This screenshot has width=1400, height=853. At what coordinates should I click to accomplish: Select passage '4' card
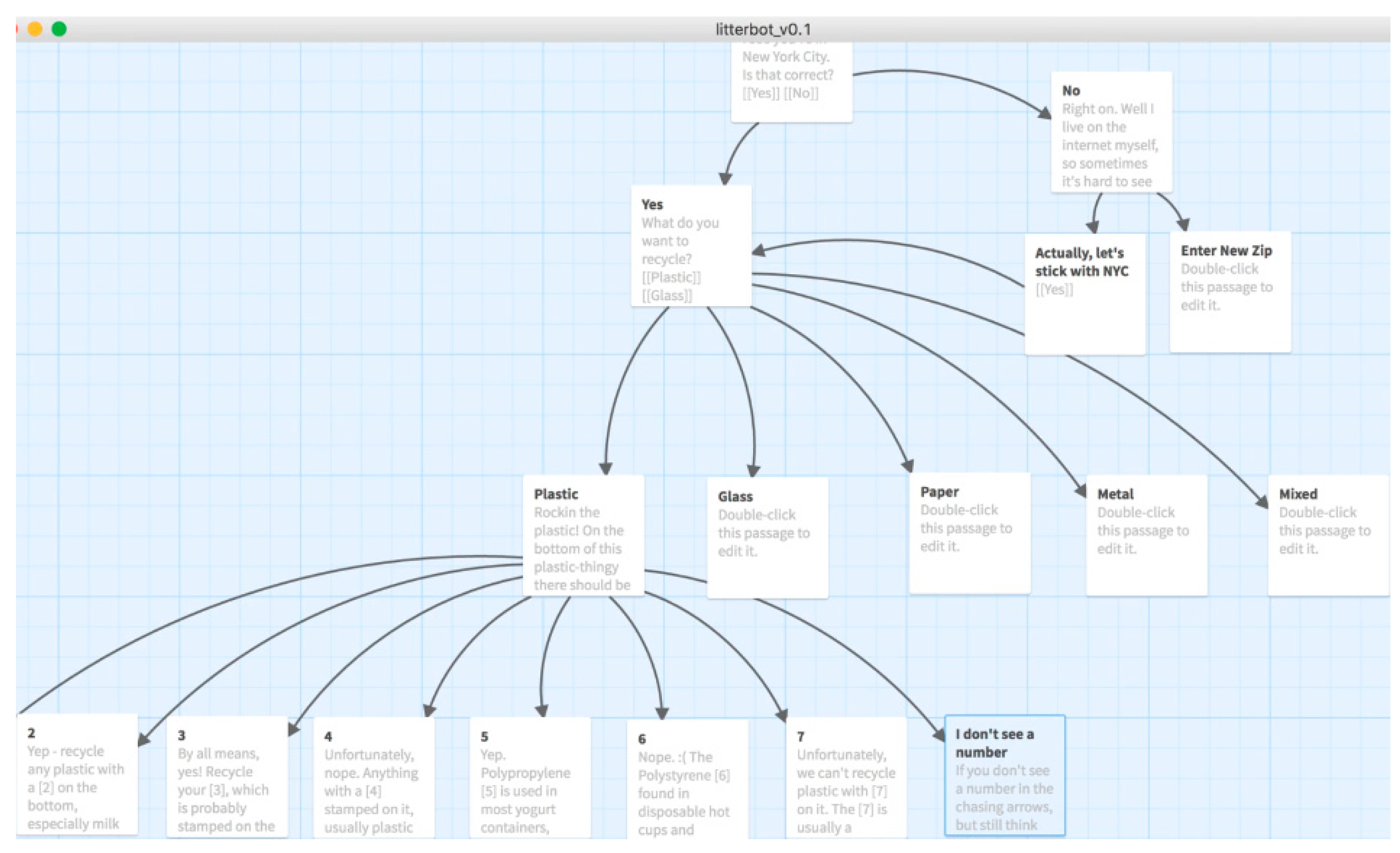pos(374,779)
